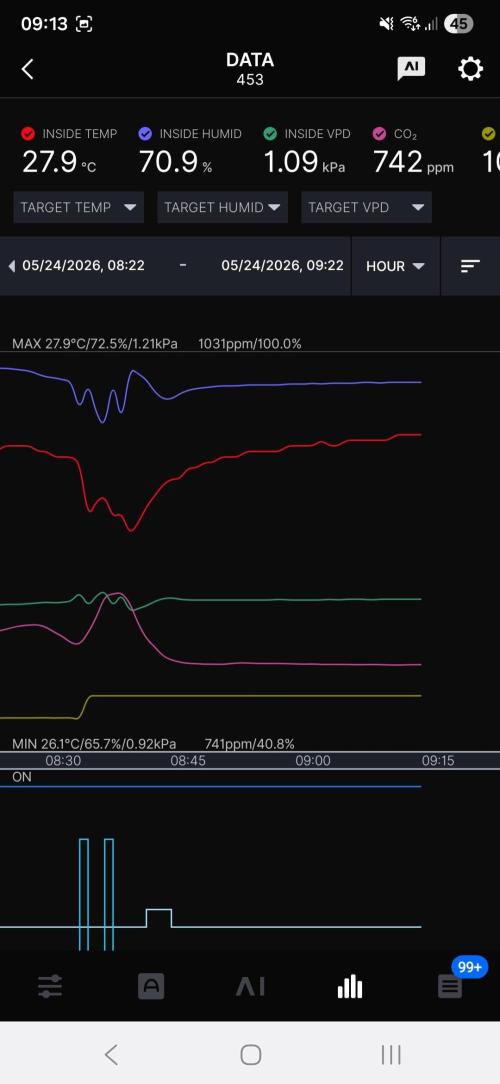Expand the TARGET TEMP dropdown
The height and width of the screenshot is (1084, 500).
point(79,207)
